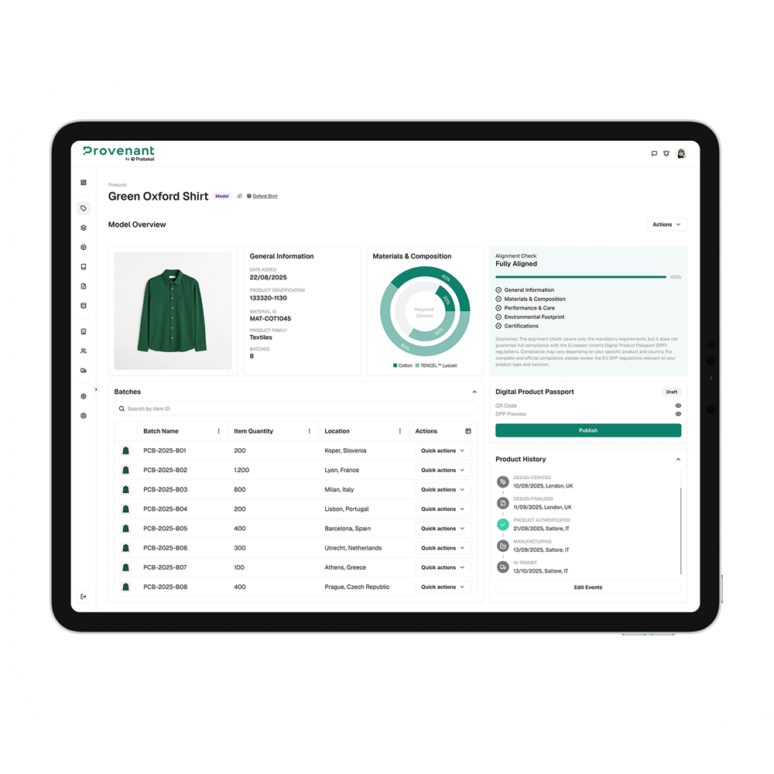Open the delivery truck icon in sidebar

(x=84, y=370)
